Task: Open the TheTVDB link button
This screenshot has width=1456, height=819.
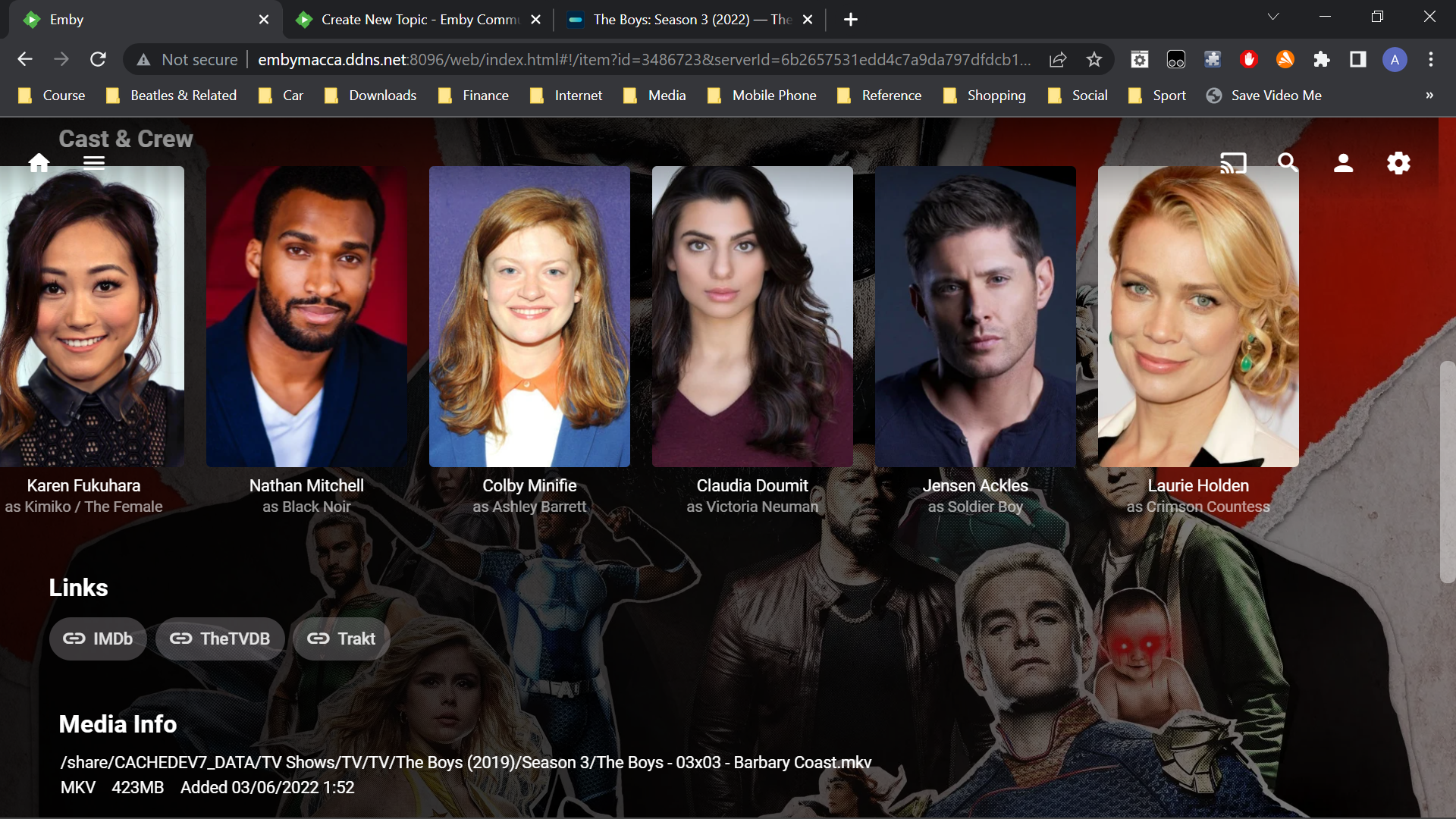Action: (220, 639)
